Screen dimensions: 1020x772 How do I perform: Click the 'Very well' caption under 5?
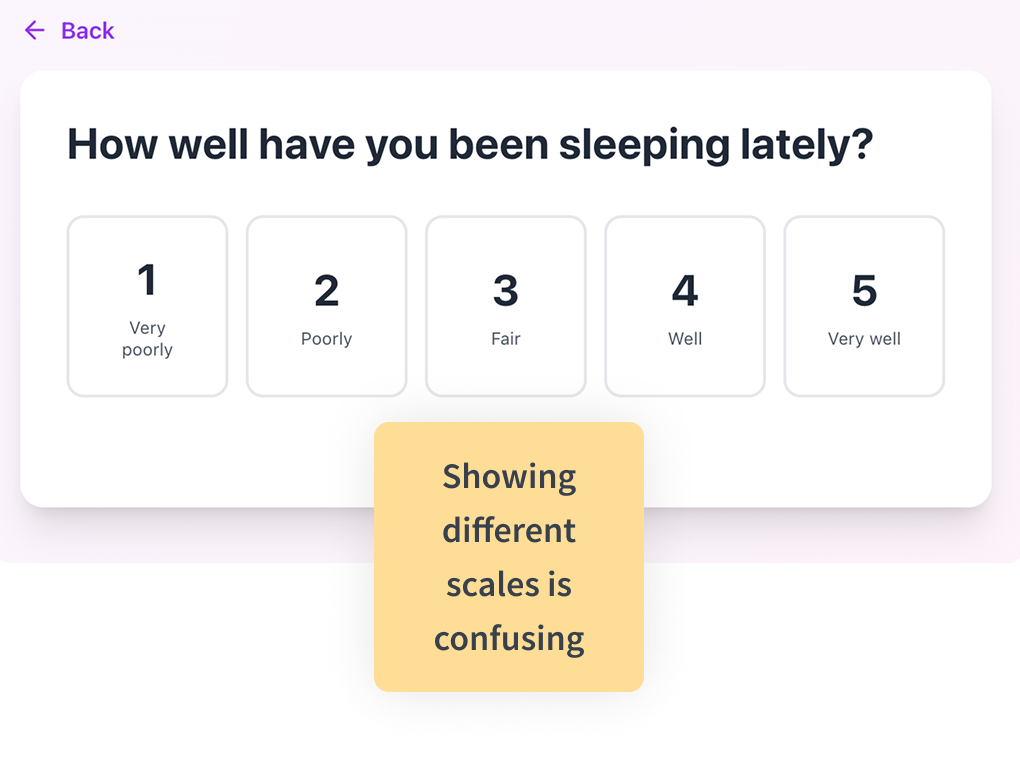[865, 339]
